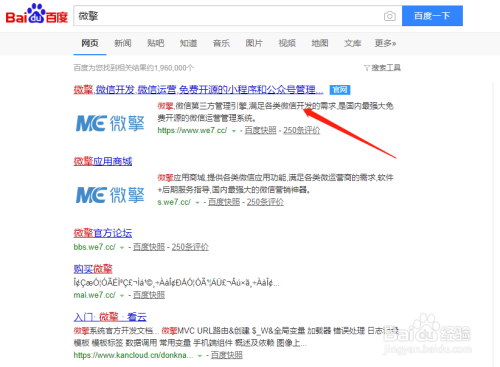Select the 网页 tab
Image resolution: width=500 pixels, height=367 pixels.
90,43
